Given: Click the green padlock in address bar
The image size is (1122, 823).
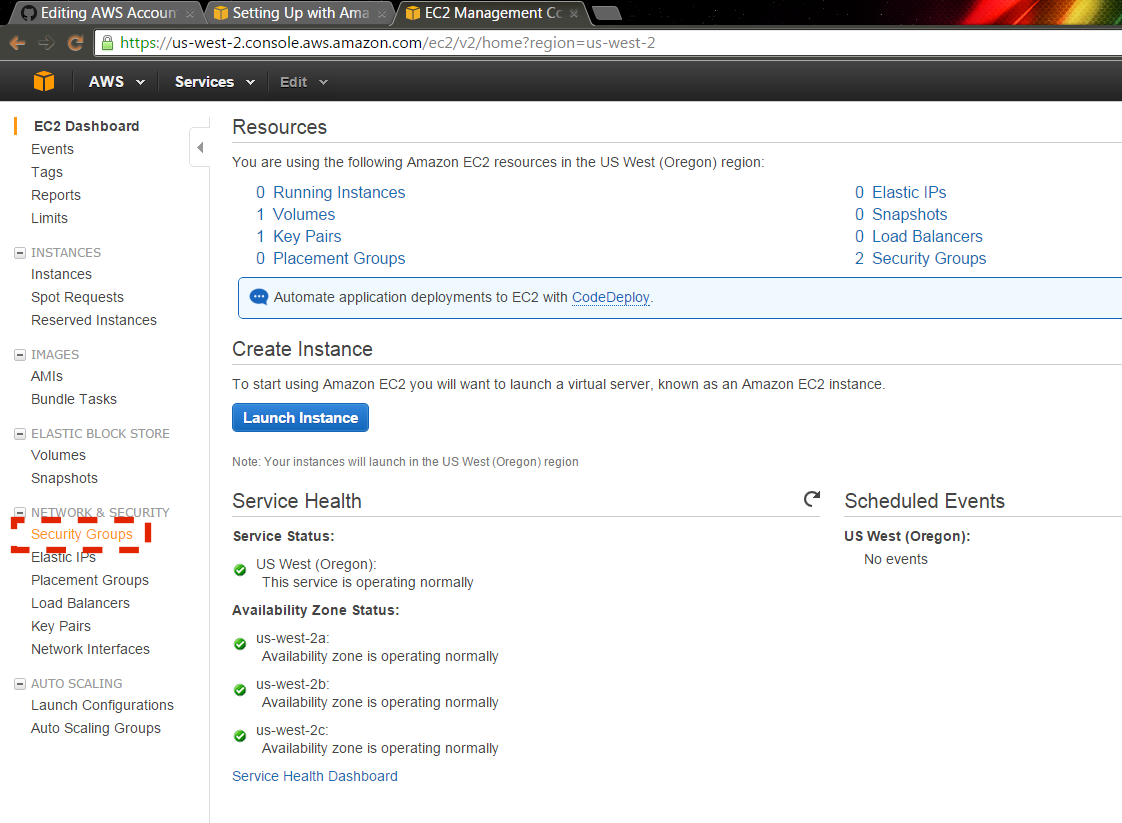Looking at the screenshot, I should point(107,43).
